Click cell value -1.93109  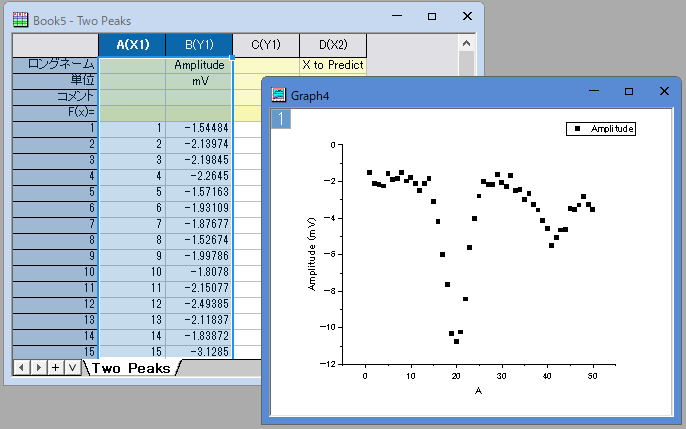point(199,209)
